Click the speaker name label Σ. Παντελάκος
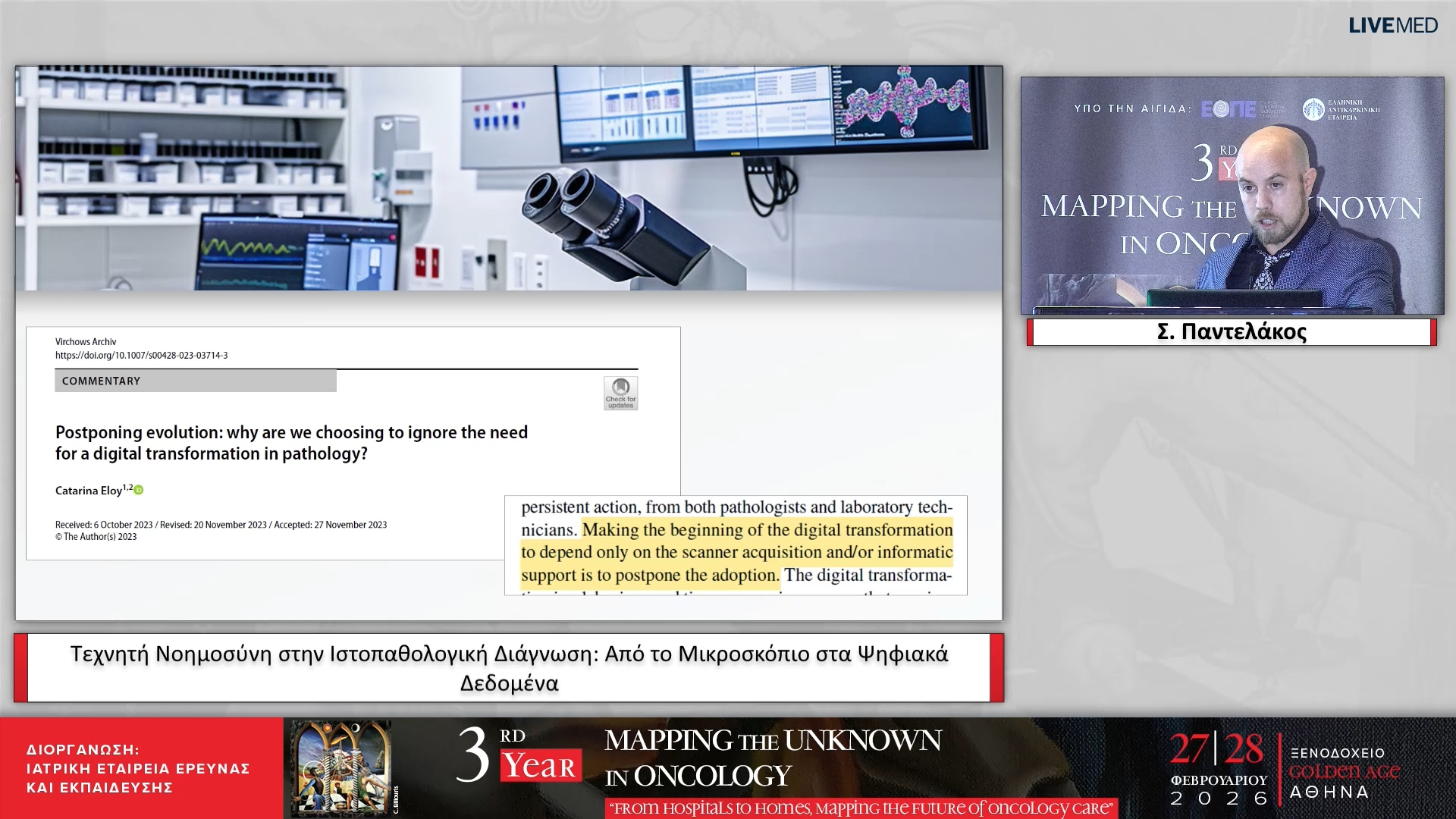1456x819 pixels. click(1232, 331)
